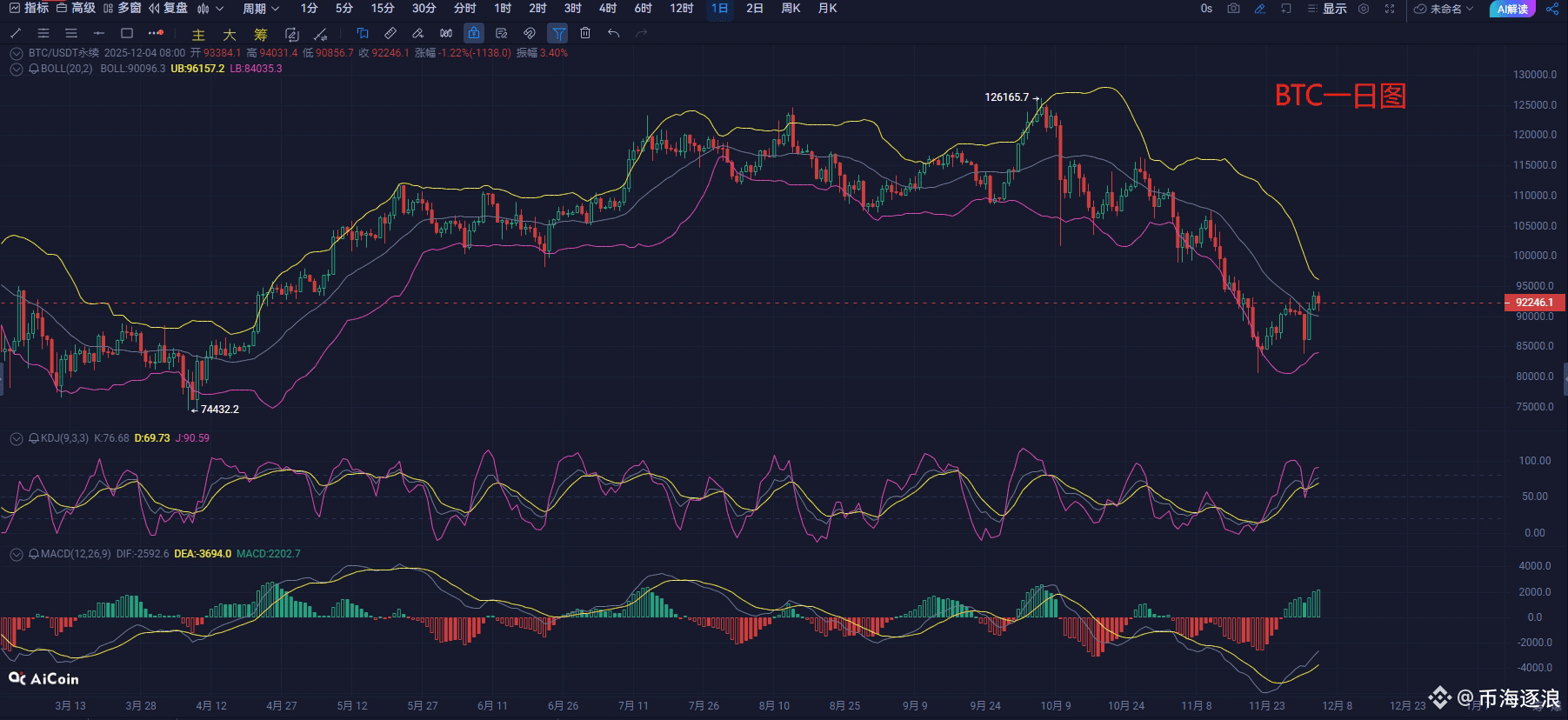
Task: Open the 指标 indicators button
Action: pyautogui.click(x=29, y=9)
